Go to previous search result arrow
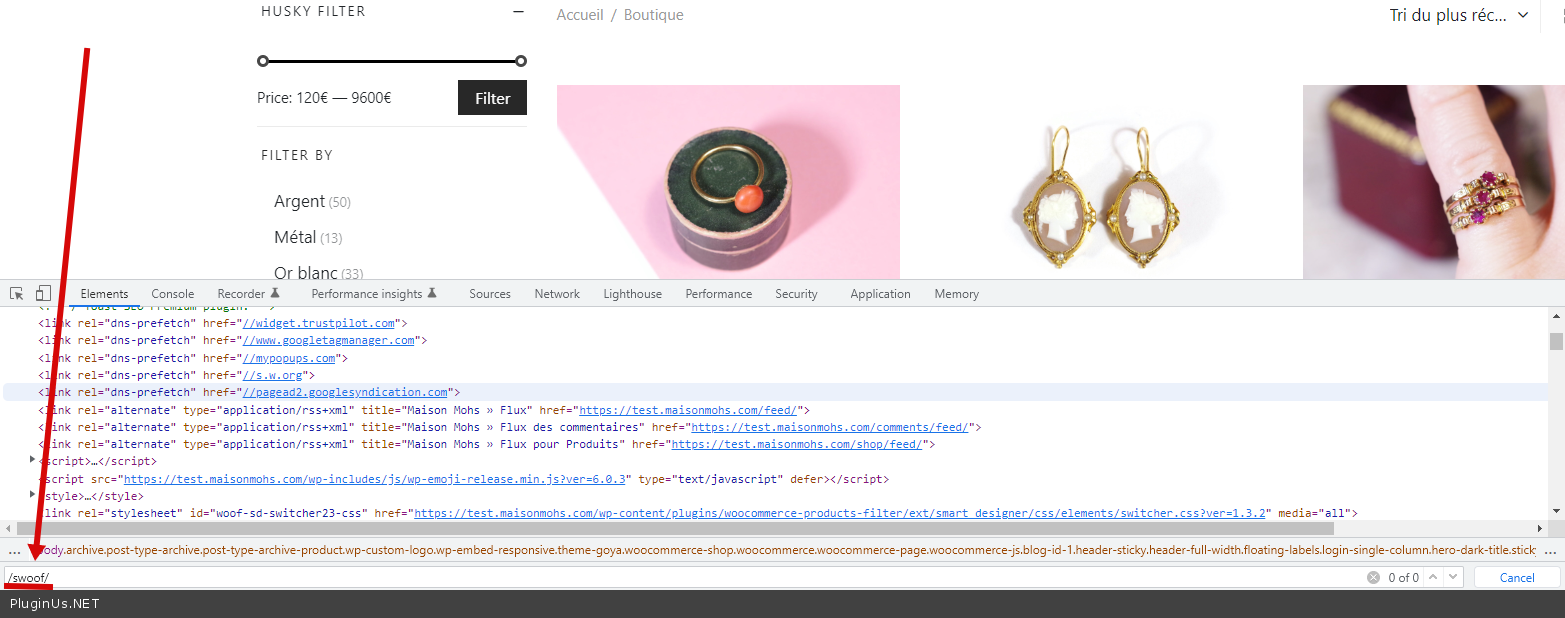Image resolution: width=1565 pixels, height=618 pixels. (x=1434, y=578)
